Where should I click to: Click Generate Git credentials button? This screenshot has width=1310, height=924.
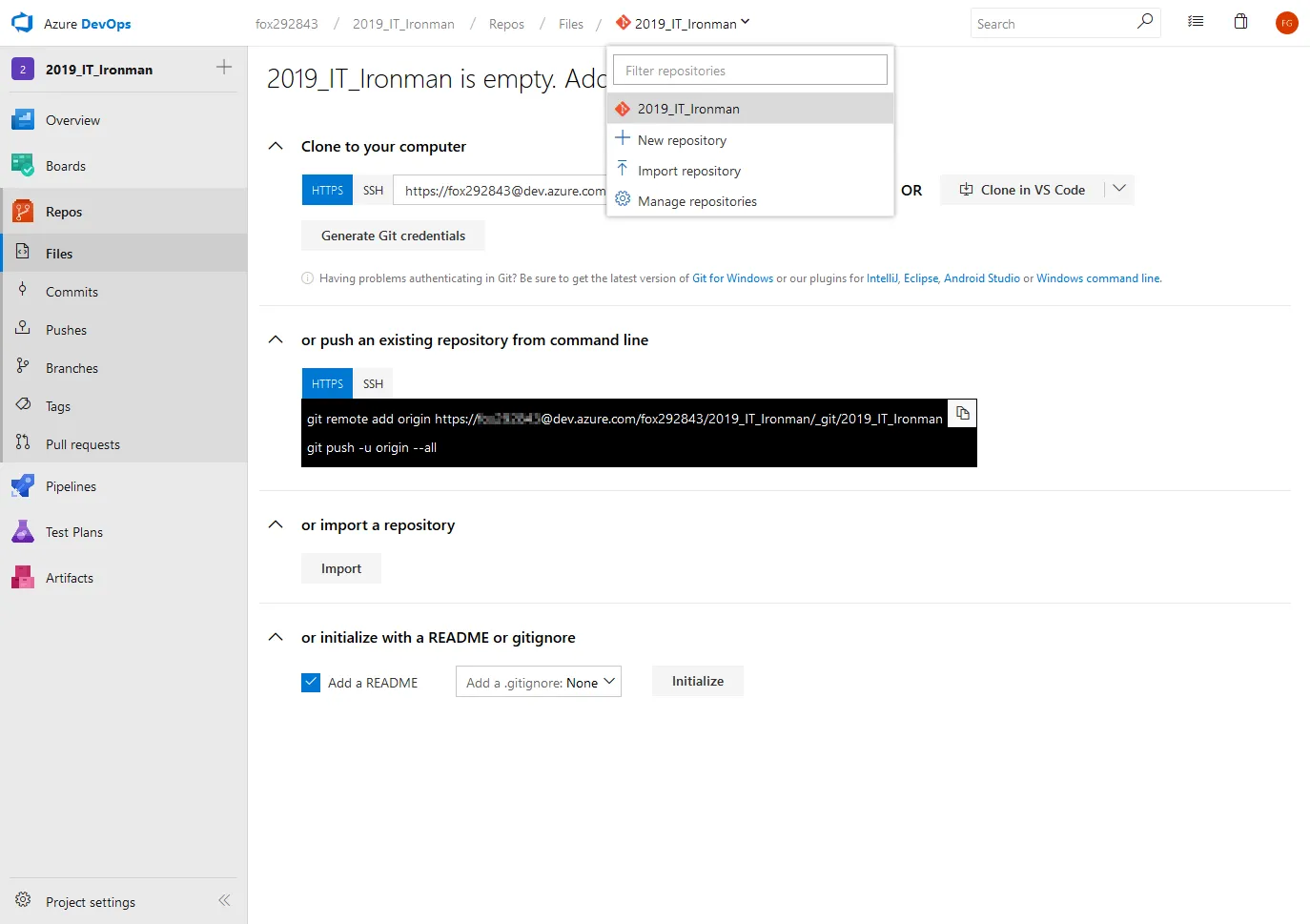[x=393, y=236]
